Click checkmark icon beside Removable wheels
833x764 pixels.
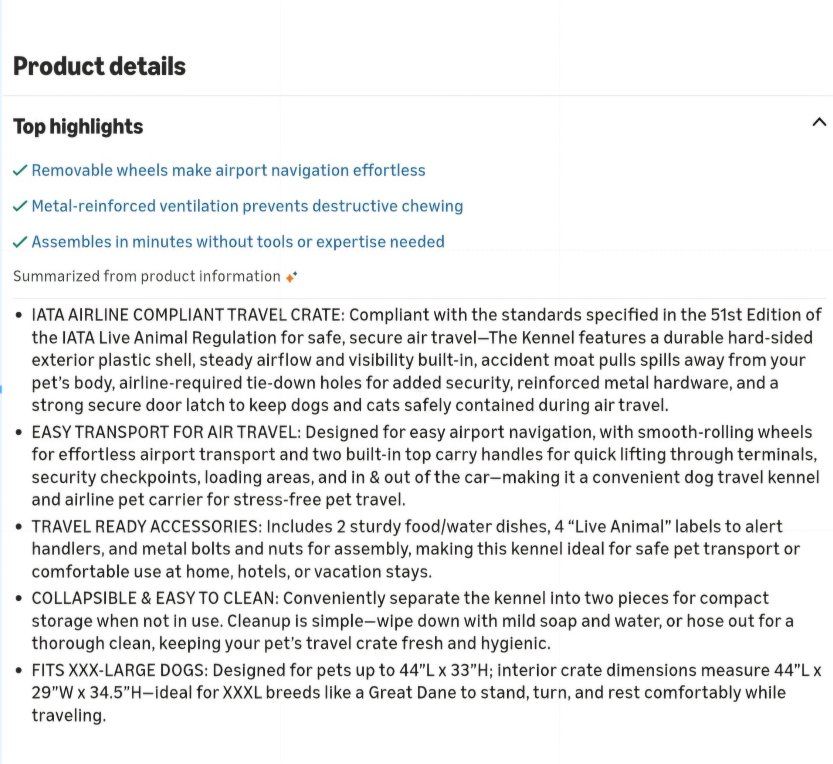pyautogui.click(x=20, y=170)
